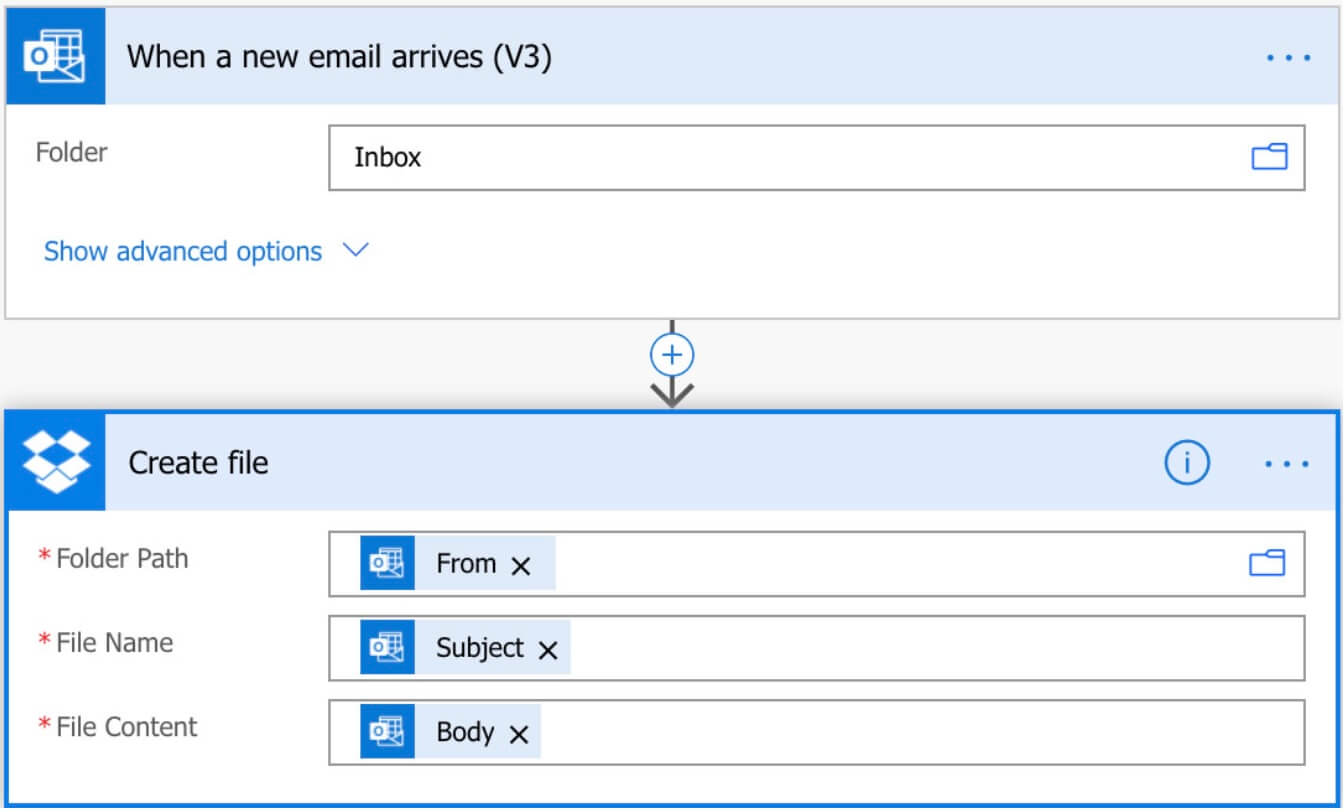
Task: Click the Create file card title
Action: tap(198, 463)
